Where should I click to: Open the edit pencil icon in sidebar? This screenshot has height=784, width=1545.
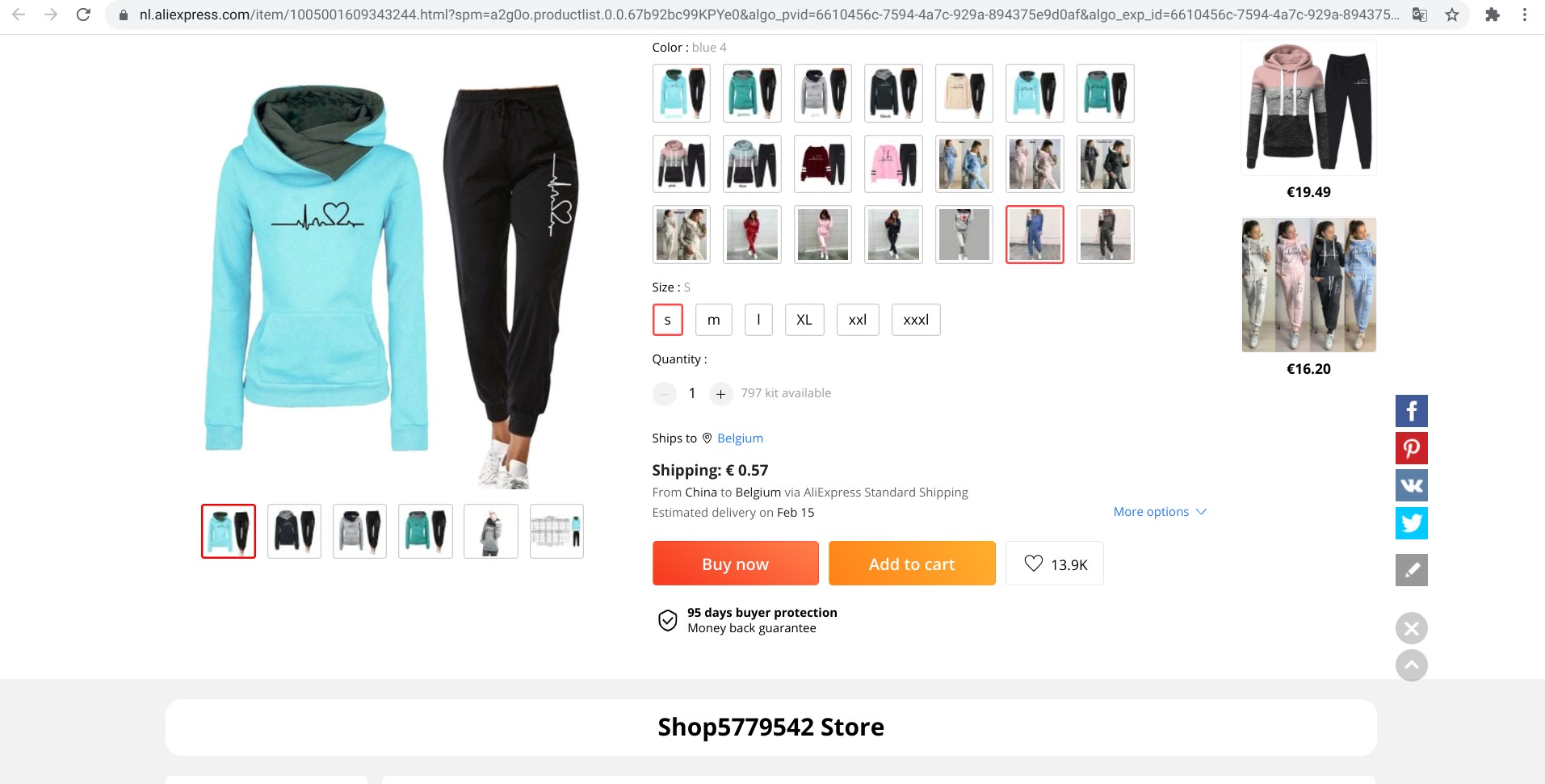pyautogui.click(x=1411, y=570)
